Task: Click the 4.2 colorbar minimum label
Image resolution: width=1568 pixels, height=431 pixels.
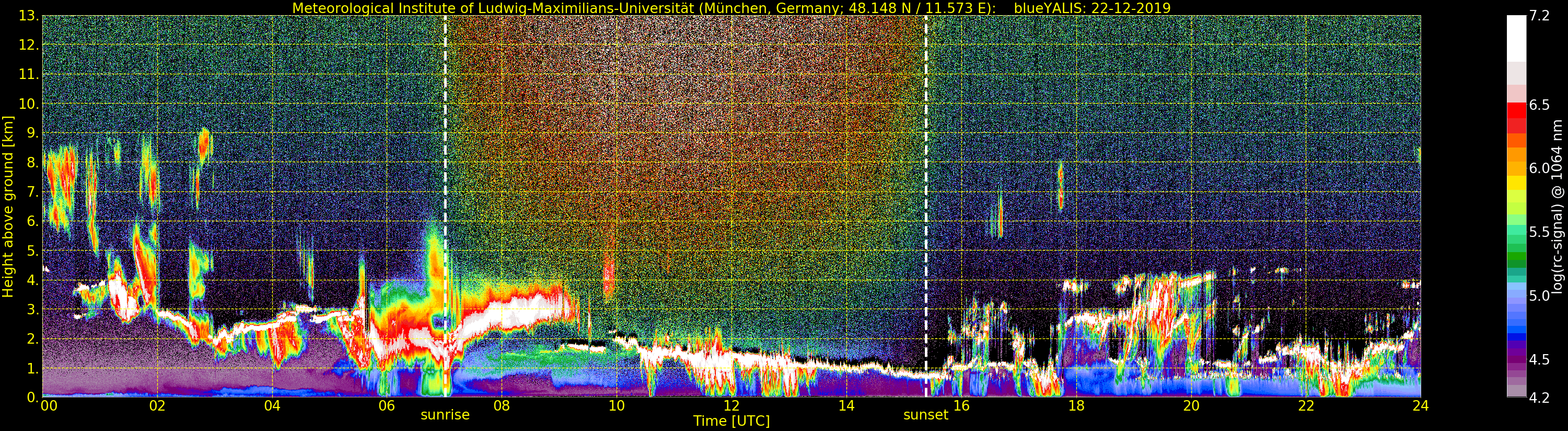Action: point(1539,398)
